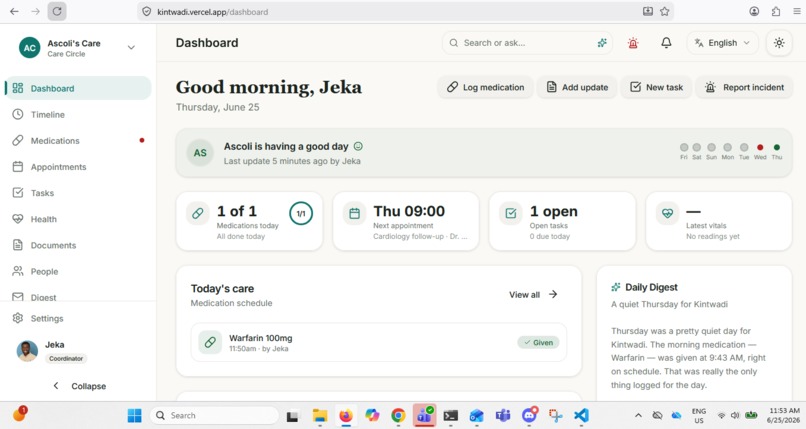The height and width of the screenshot is (429, 806).
Task: Click the Report incident button
Action: click(x=744, y=87)
